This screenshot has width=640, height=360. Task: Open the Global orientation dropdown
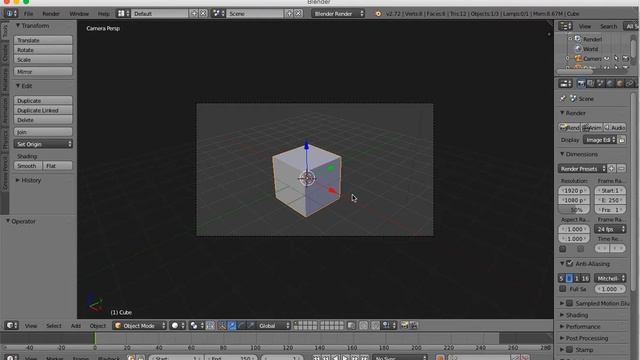tap(274, 325)
